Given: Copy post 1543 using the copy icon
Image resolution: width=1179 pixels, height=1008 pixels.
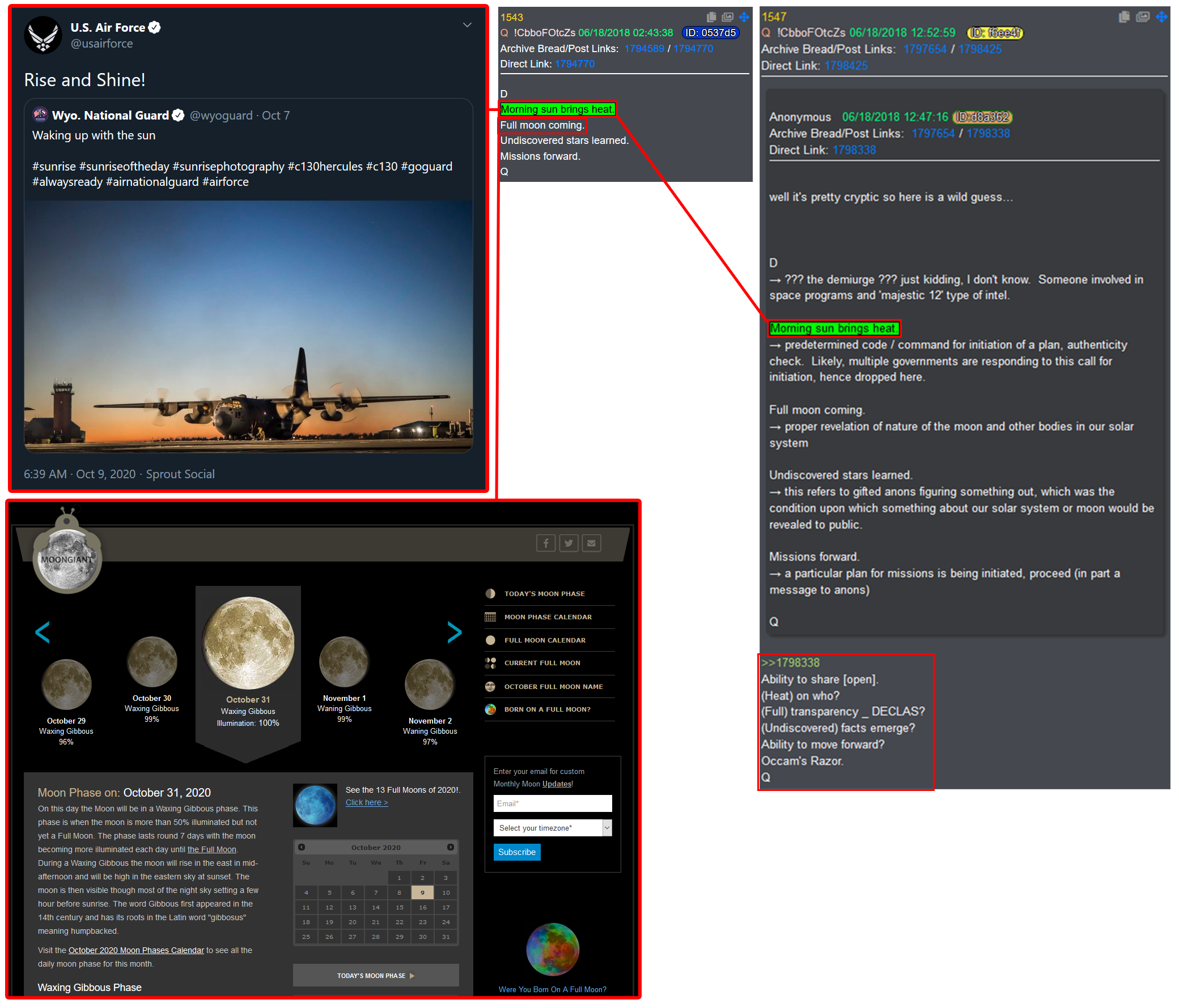Looking at the screenshot, I should coord(711,17).
